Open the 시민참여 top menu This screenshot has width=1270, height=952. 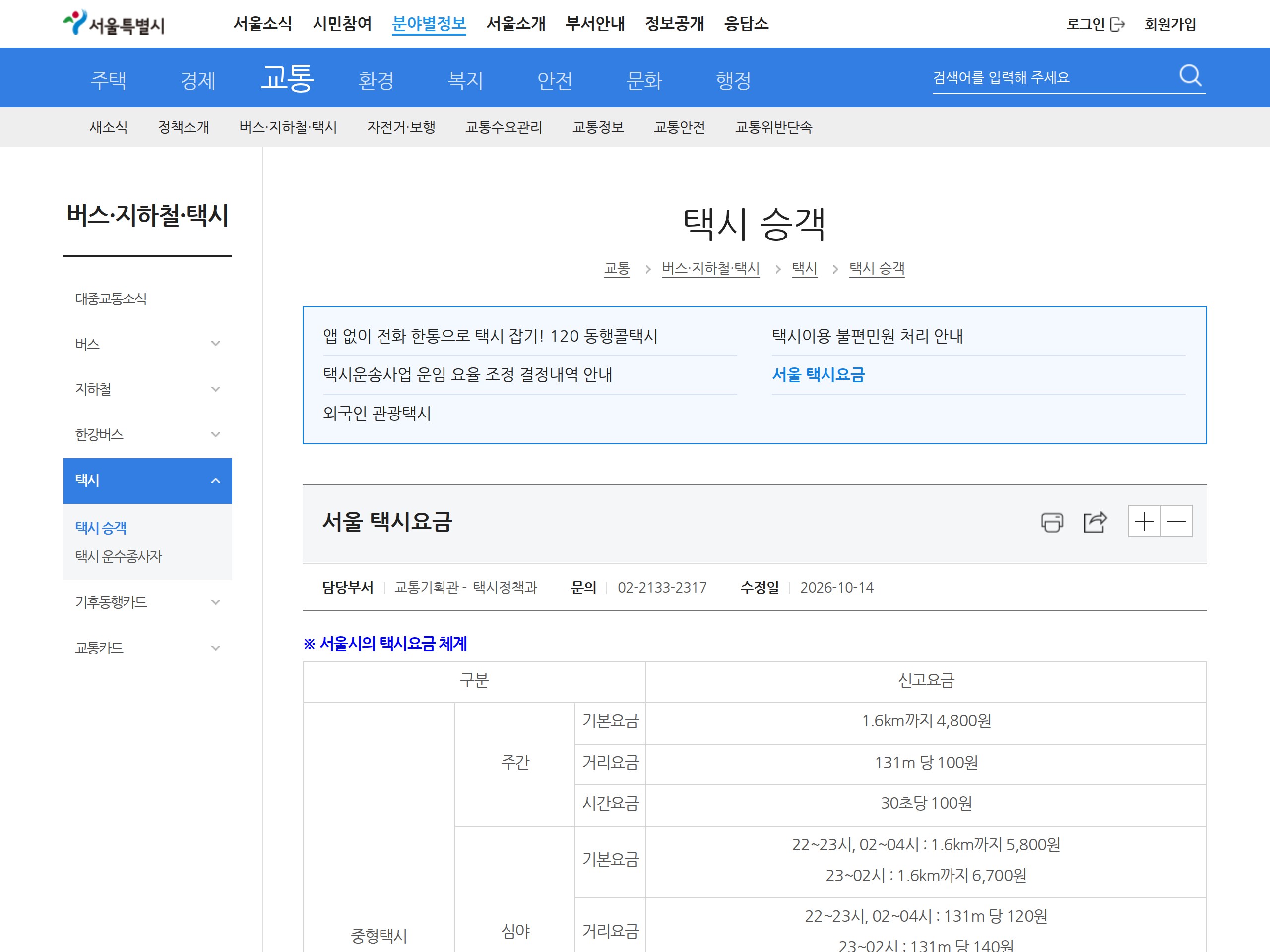342,23
